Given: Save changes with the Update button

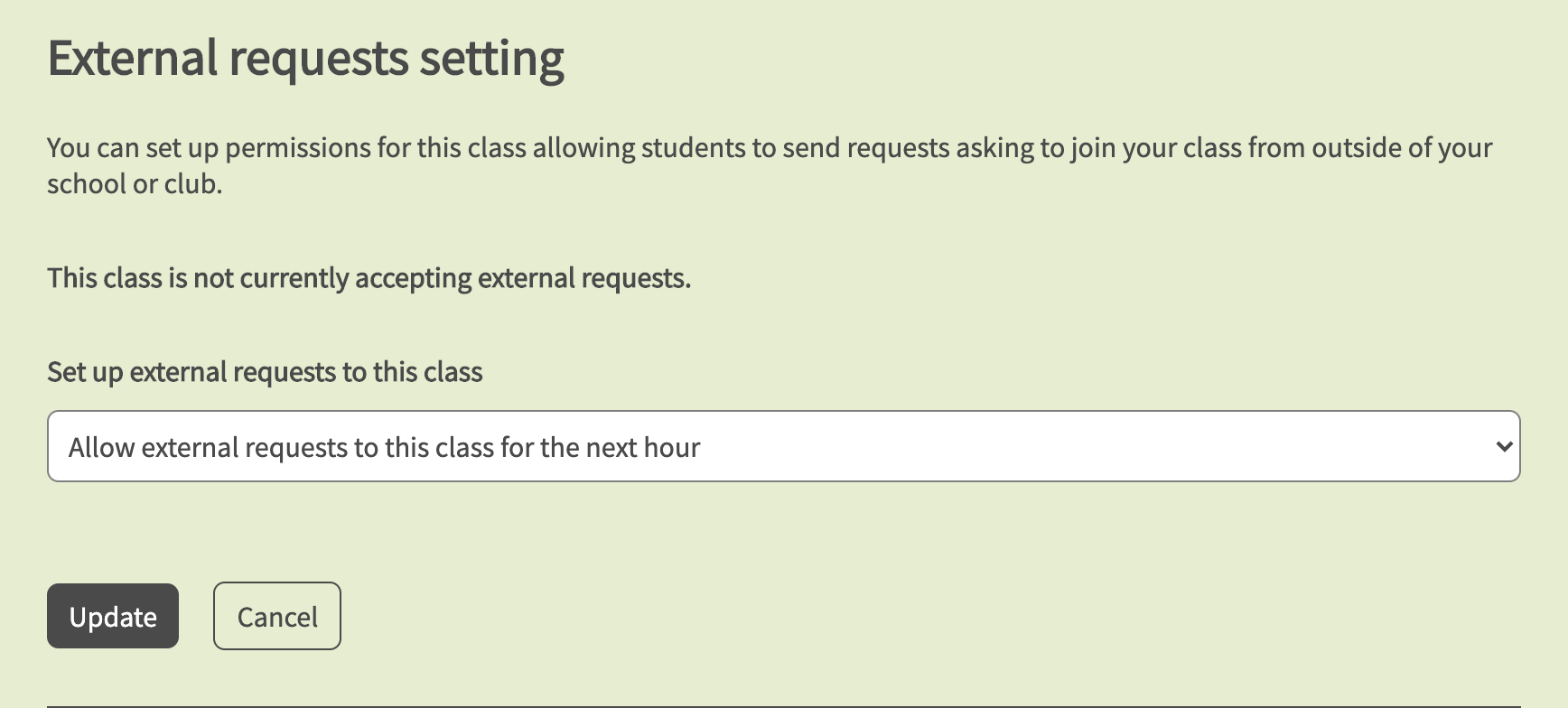Looking at the screenshot, I should (113, 617).
